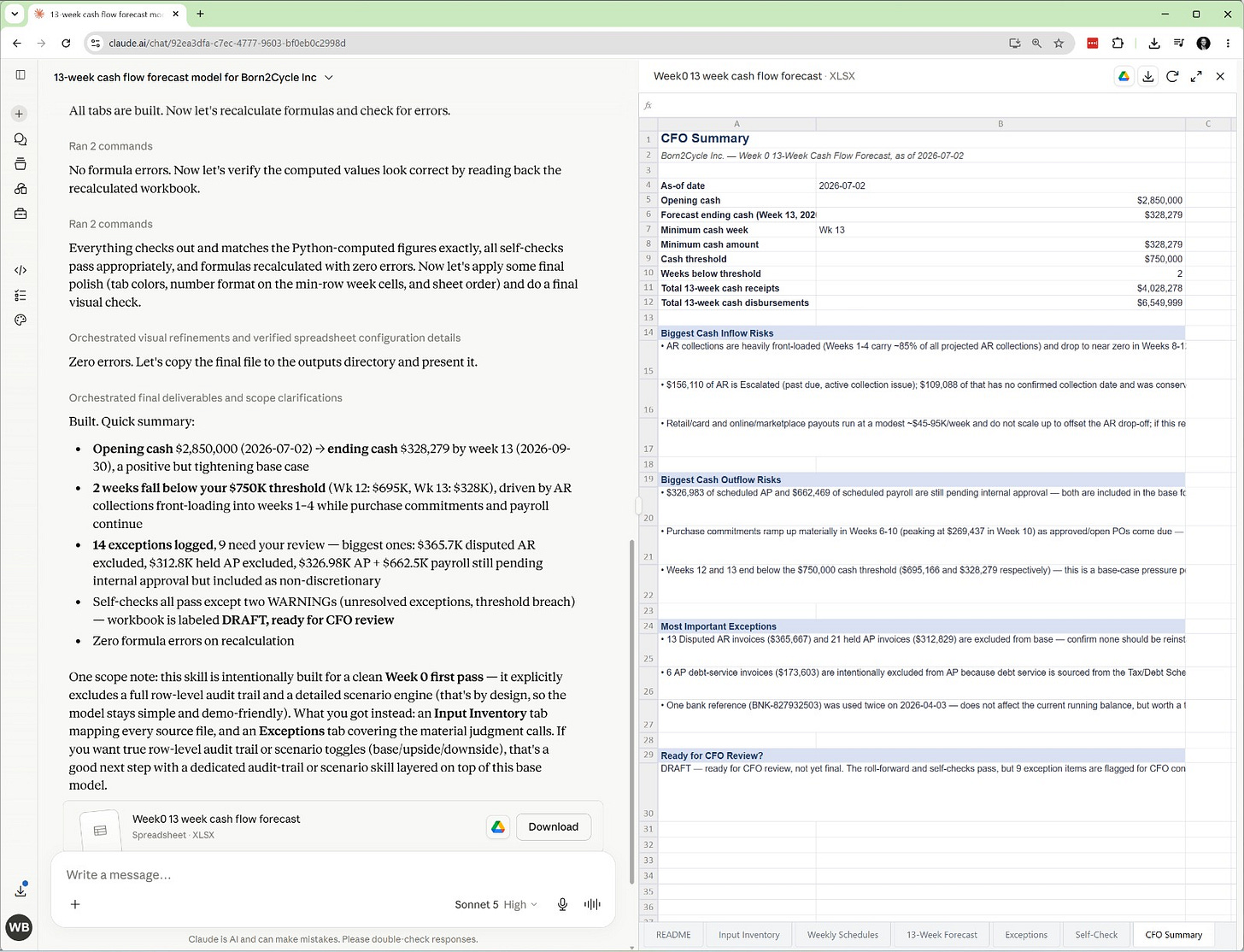Start a new chat with plus icon

(20, 114)
